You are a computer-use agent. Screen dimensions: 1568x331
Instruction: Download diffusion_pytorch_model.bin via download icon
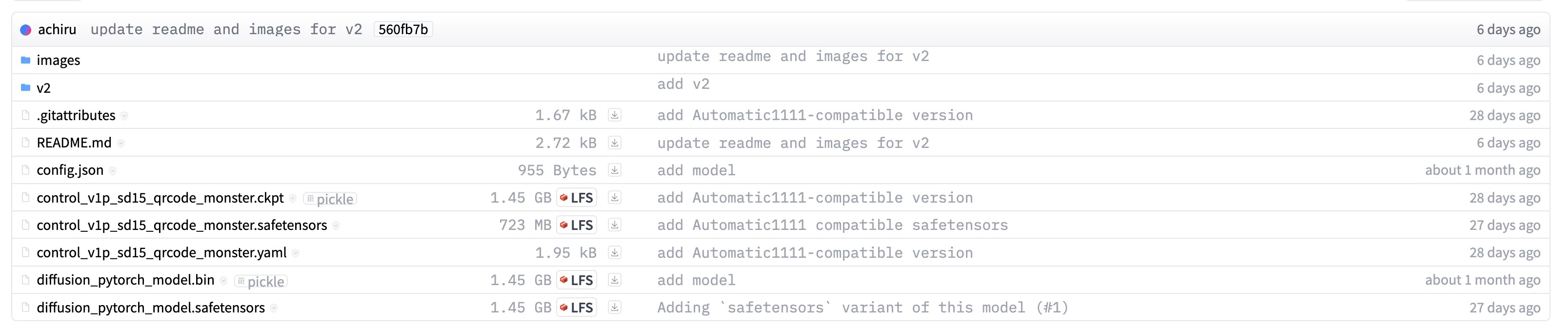[x=614, y=280]
